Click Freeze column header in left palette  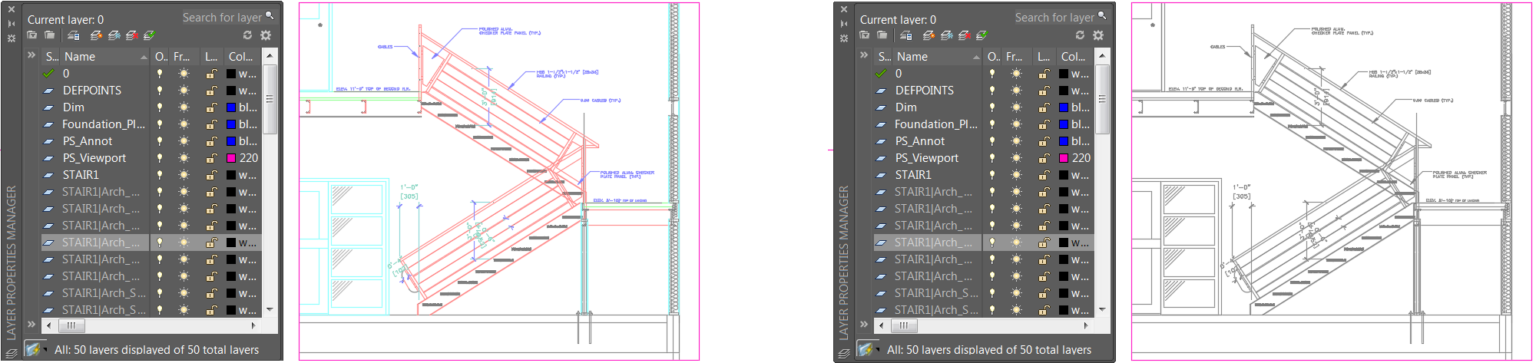(x=185, y=57)
